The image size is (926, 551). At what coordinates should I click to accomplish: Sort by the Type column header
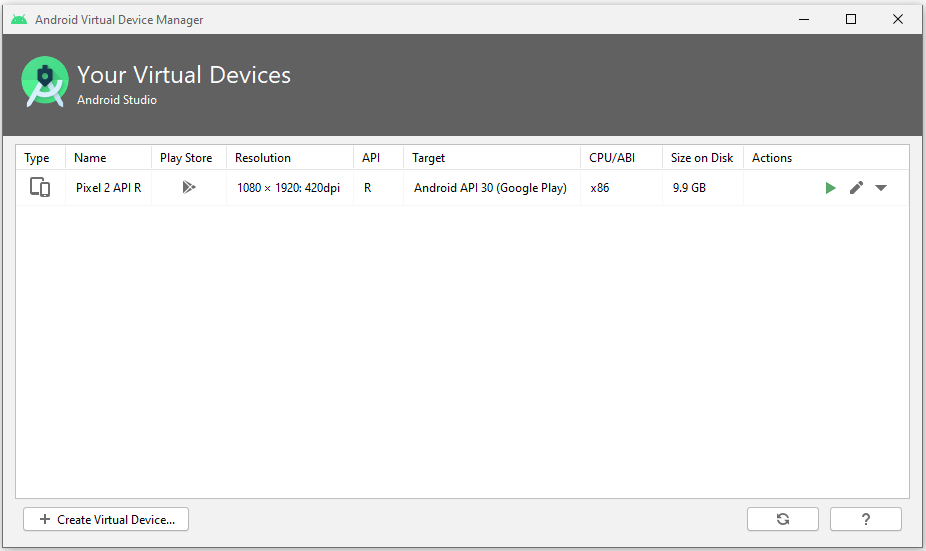click(40, 158)
